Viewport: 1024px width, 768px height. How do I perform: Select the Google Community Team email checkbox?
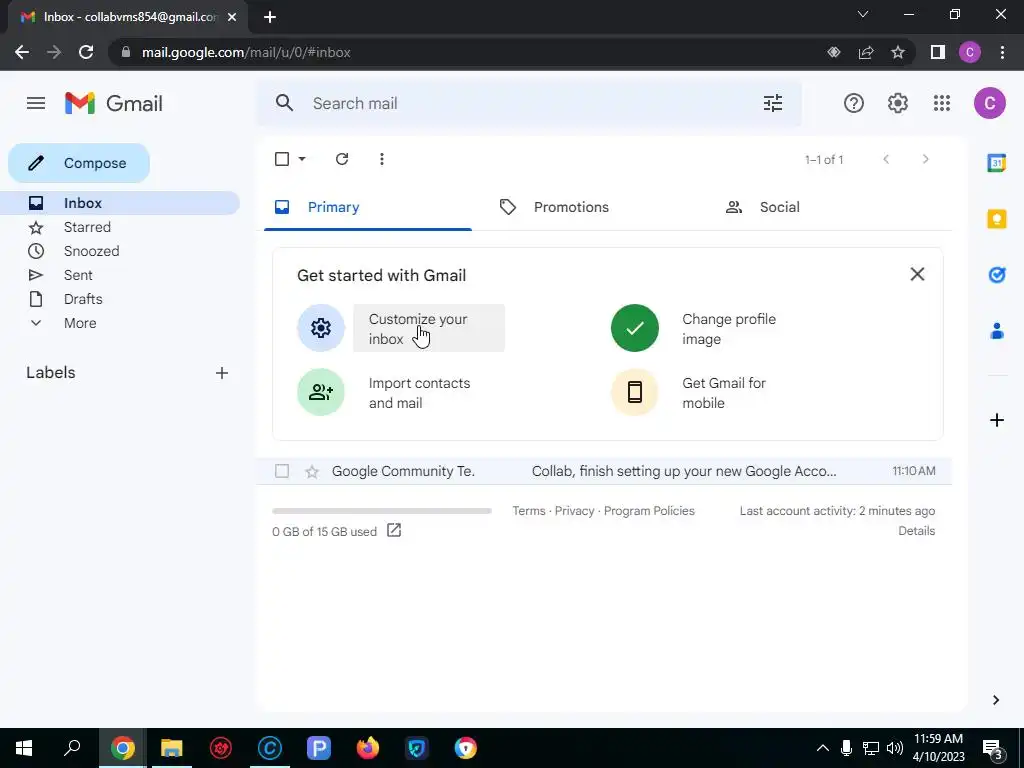coord(282,471)
